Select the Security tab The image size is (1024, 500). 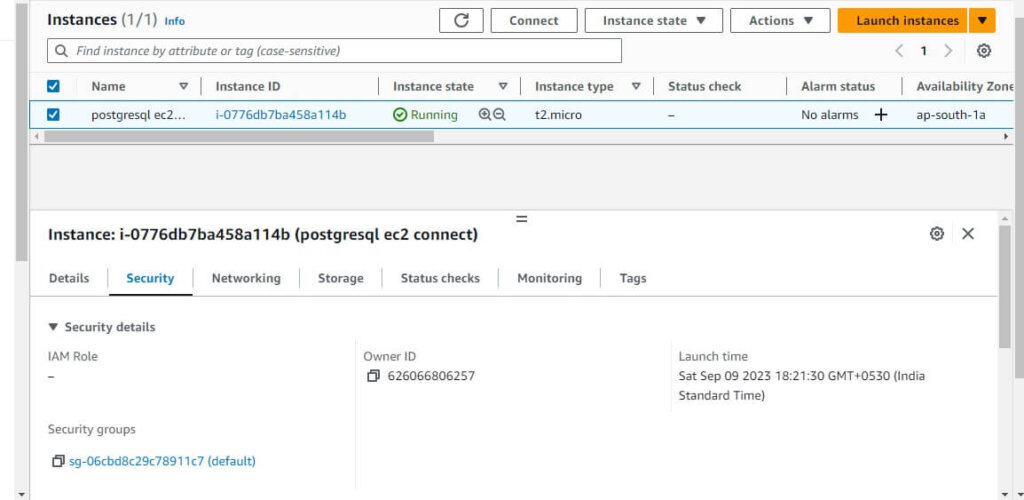coord(150,278)
